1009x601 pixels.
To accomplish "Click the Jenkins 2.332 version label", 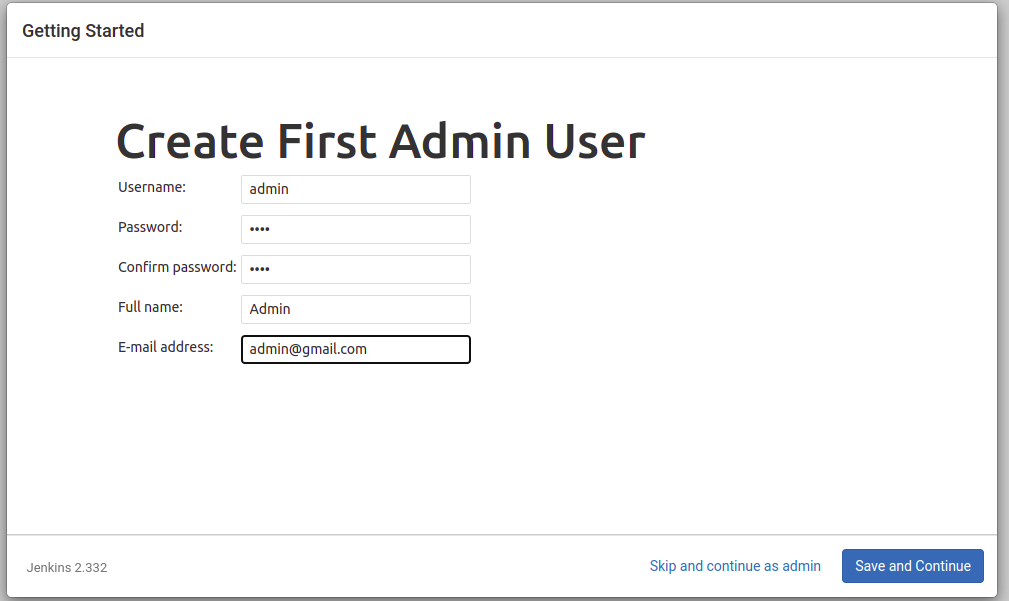I will coord(66,567).
